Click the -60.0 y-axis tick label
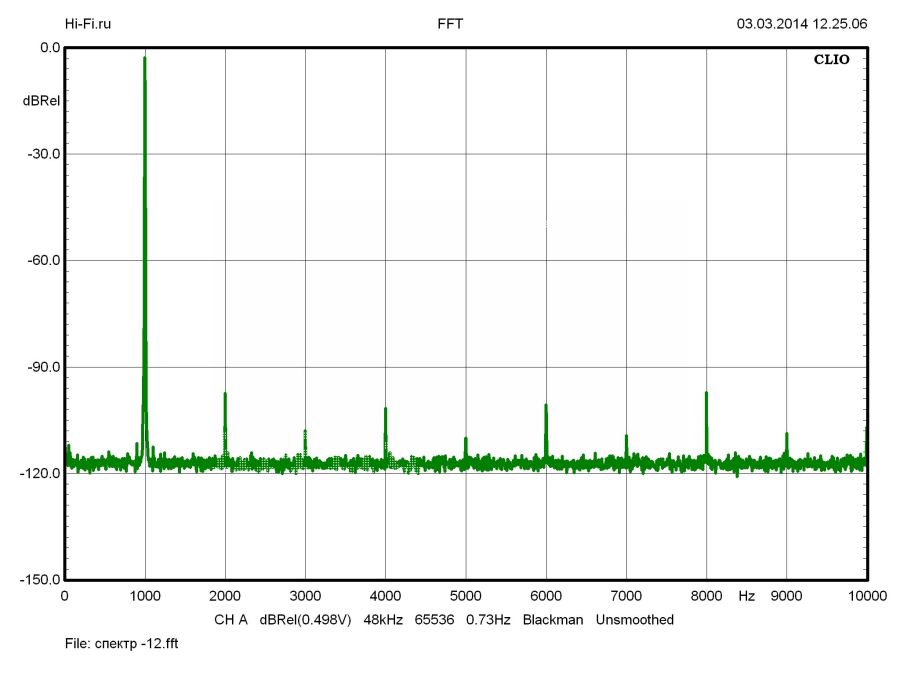The width and height of the screenshot is (900, 675). tap(41, 261)
